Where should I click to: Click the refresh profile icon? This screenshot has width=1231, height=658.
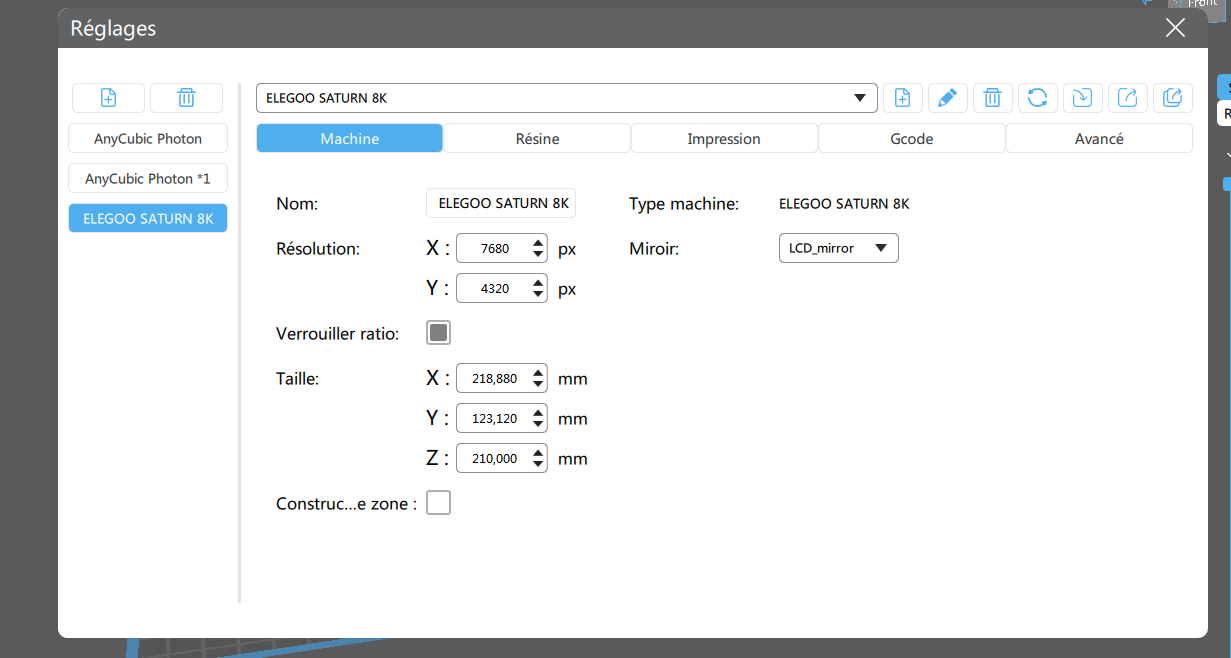pyautogui.click(x=1037, y=97)
